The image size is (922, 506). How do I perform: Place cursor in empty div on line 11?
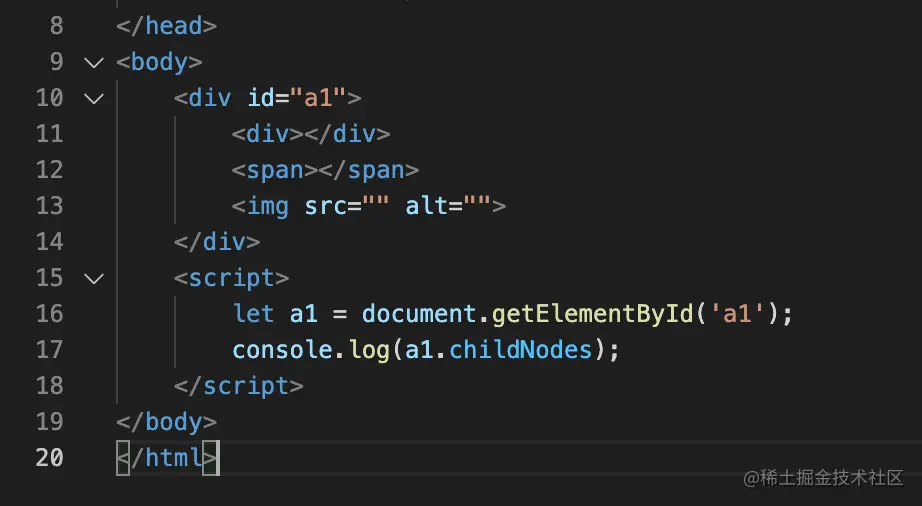point(310,134)
